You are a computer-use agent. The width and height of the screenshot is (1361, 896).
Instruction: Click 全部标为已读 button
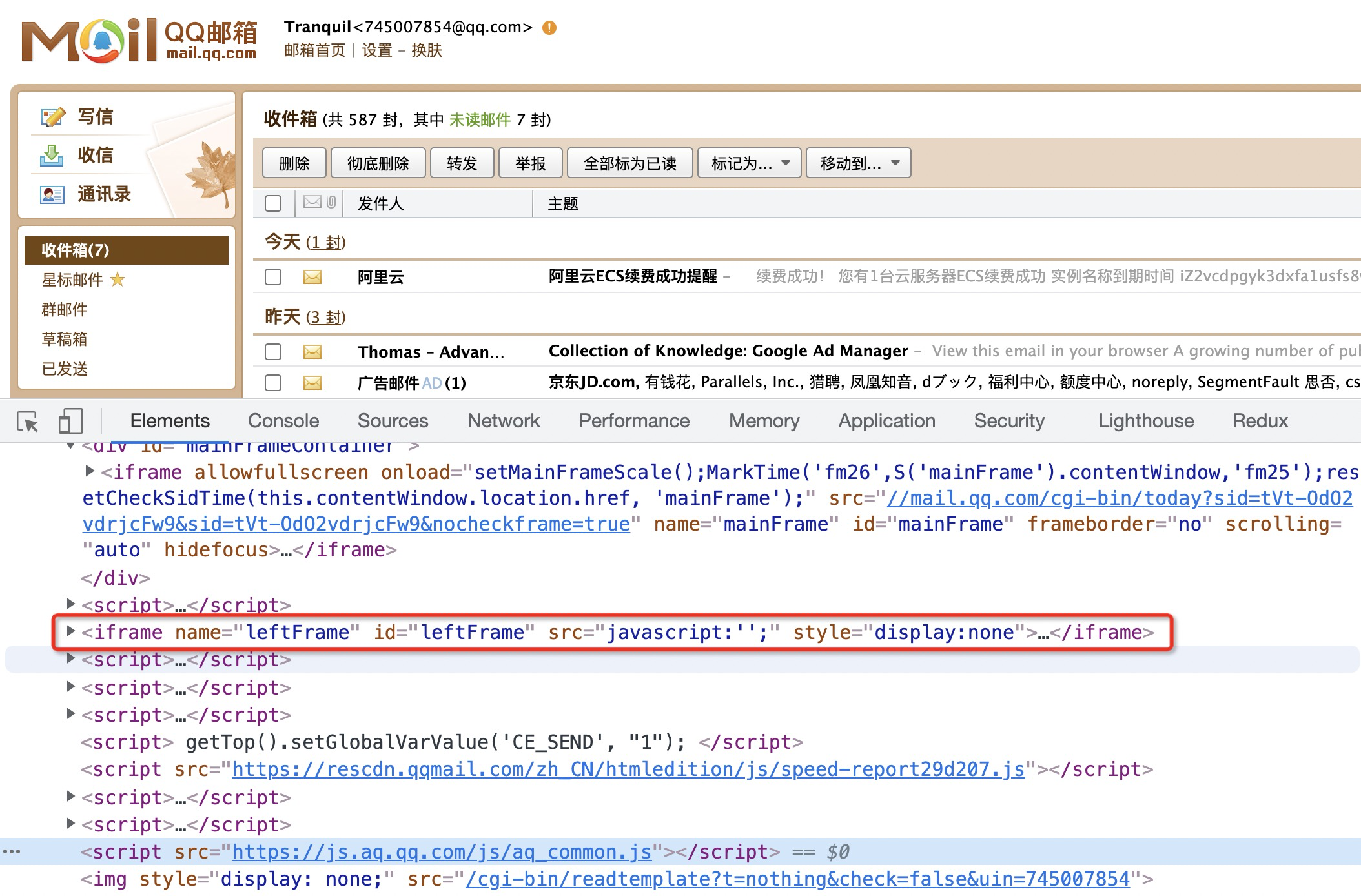[x=630, y=163]
